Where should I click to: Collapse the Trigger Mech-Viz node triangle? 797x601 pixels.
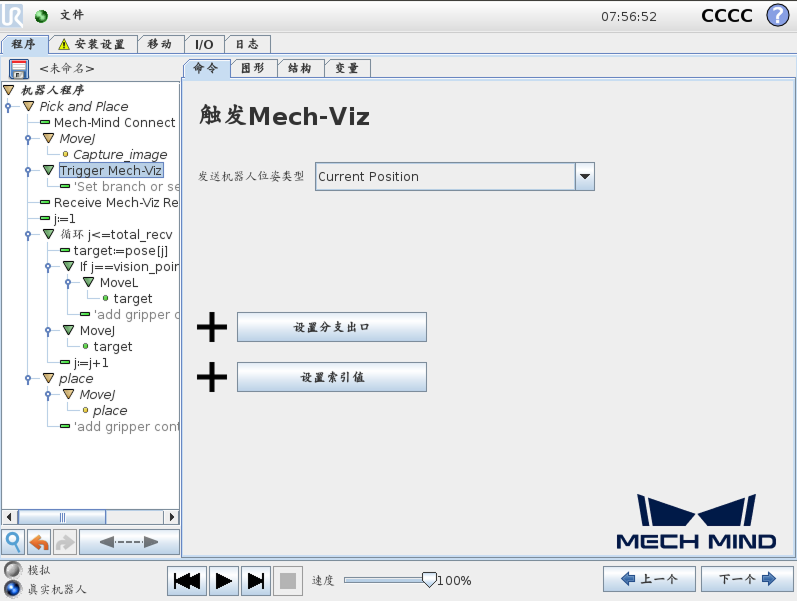pos(48,170)
